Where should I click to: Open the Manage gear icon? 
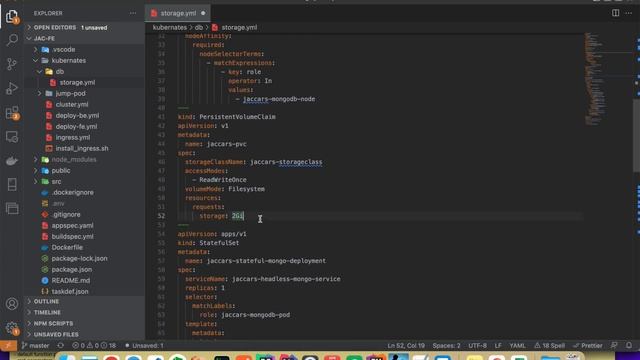pyautogui.click(x=12, y=328)
